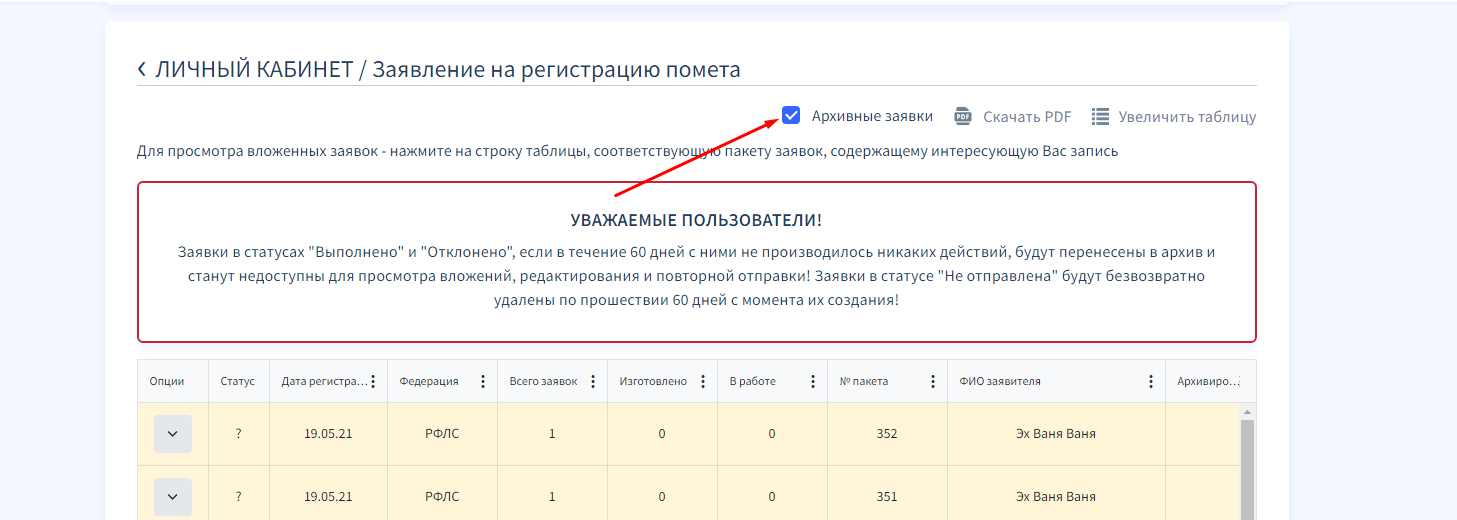Image resolution: width=1457 pixels, height=520 pixels.
Task: Click the back chevron before ЛИЧНЫЙ КАБИНЕТ
Action: (x=142, y=69)
